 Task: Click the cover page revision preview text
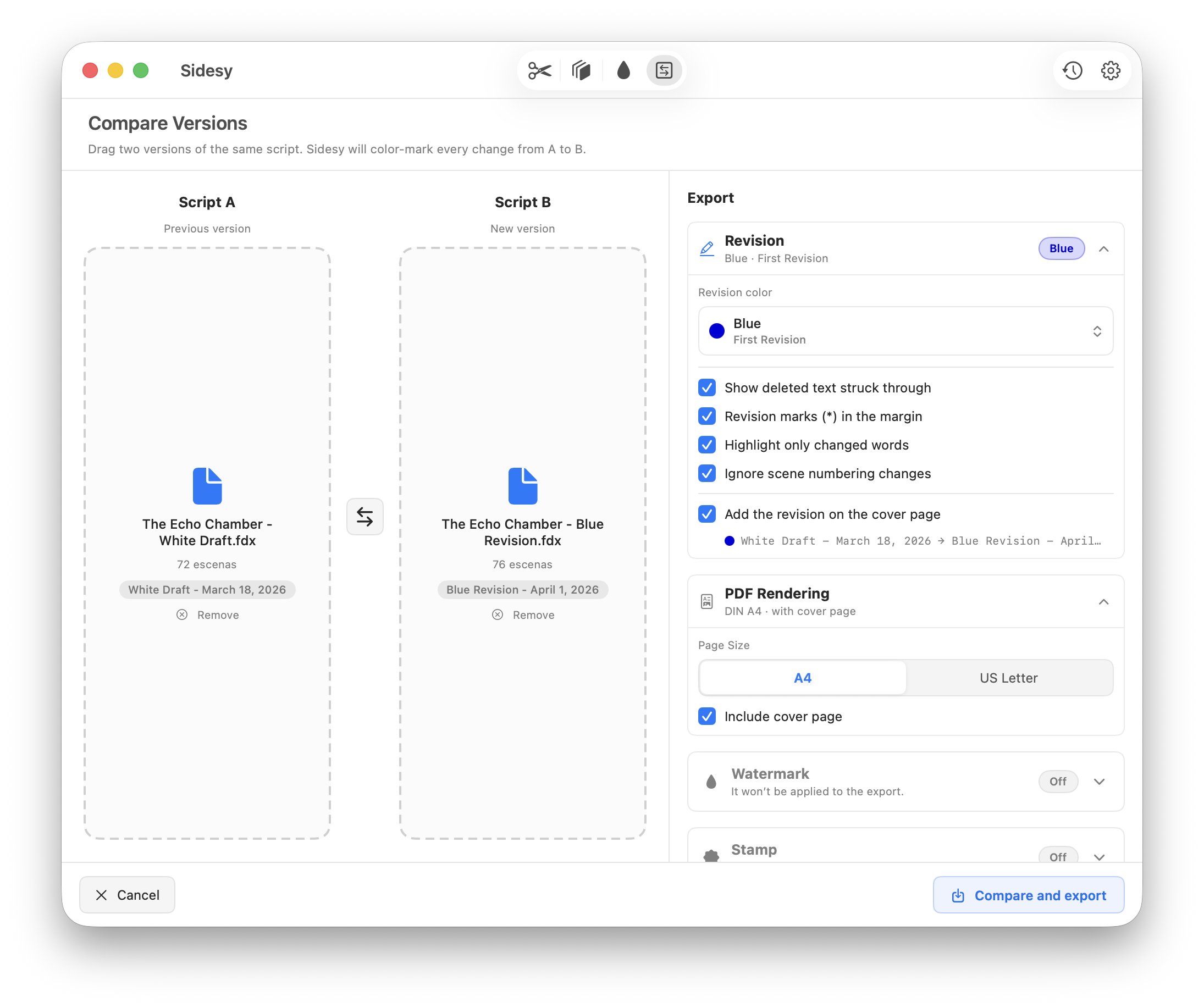point(921,541)
